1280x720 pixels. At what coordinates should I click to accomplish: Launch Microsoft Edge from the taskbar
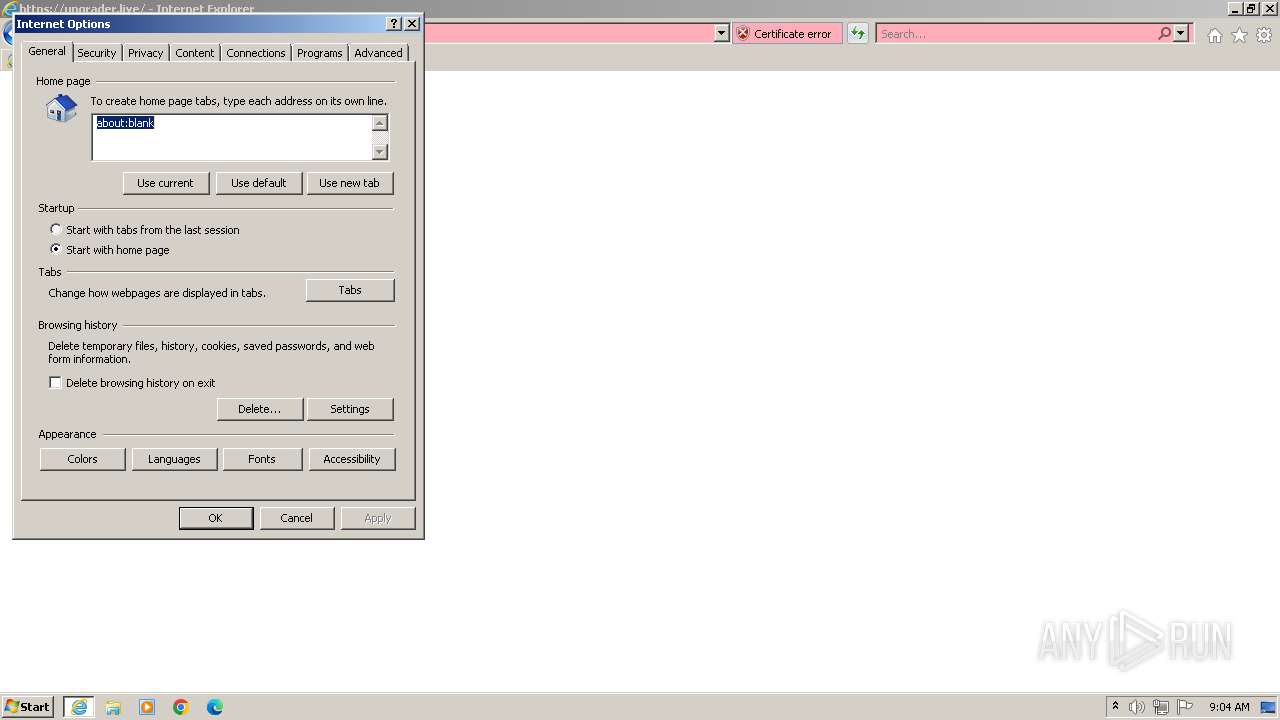tap(215, 707)
